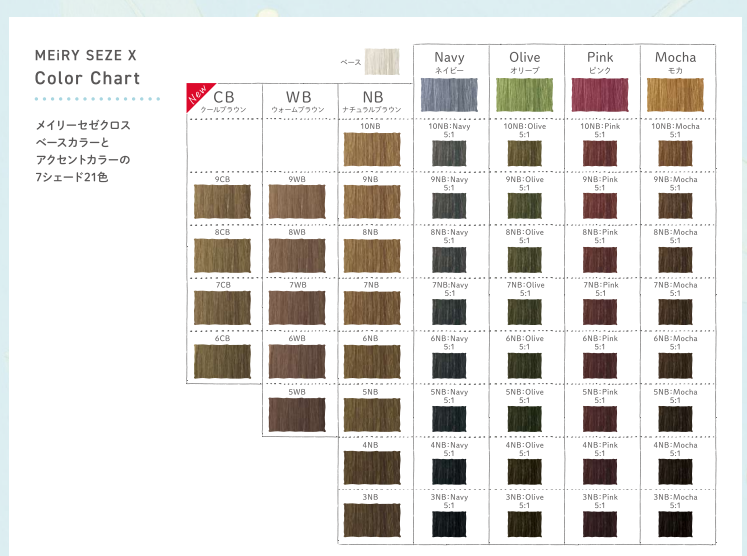Pick the 9NB:Navy mixed swatch
This screenshot has height=556, width=747.
click(449, 206)
